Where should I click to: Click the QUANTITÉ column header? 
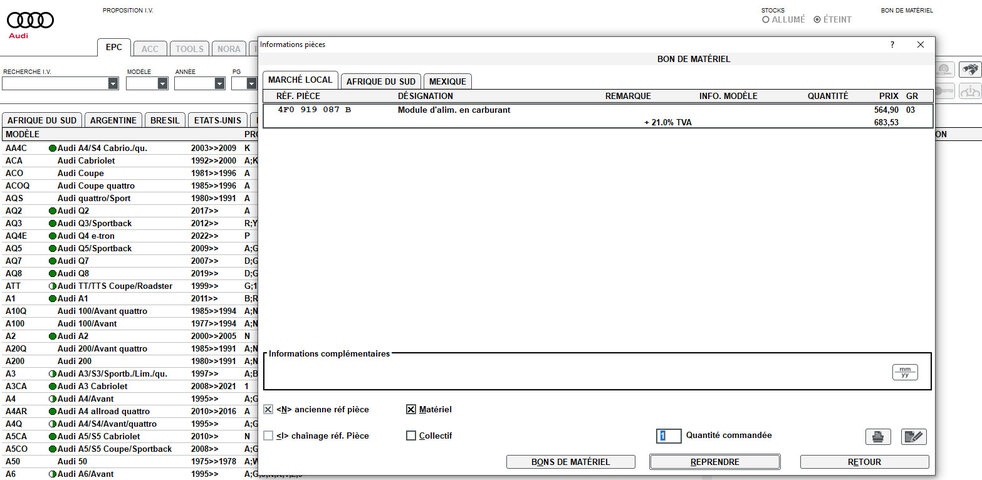[828, 96]
